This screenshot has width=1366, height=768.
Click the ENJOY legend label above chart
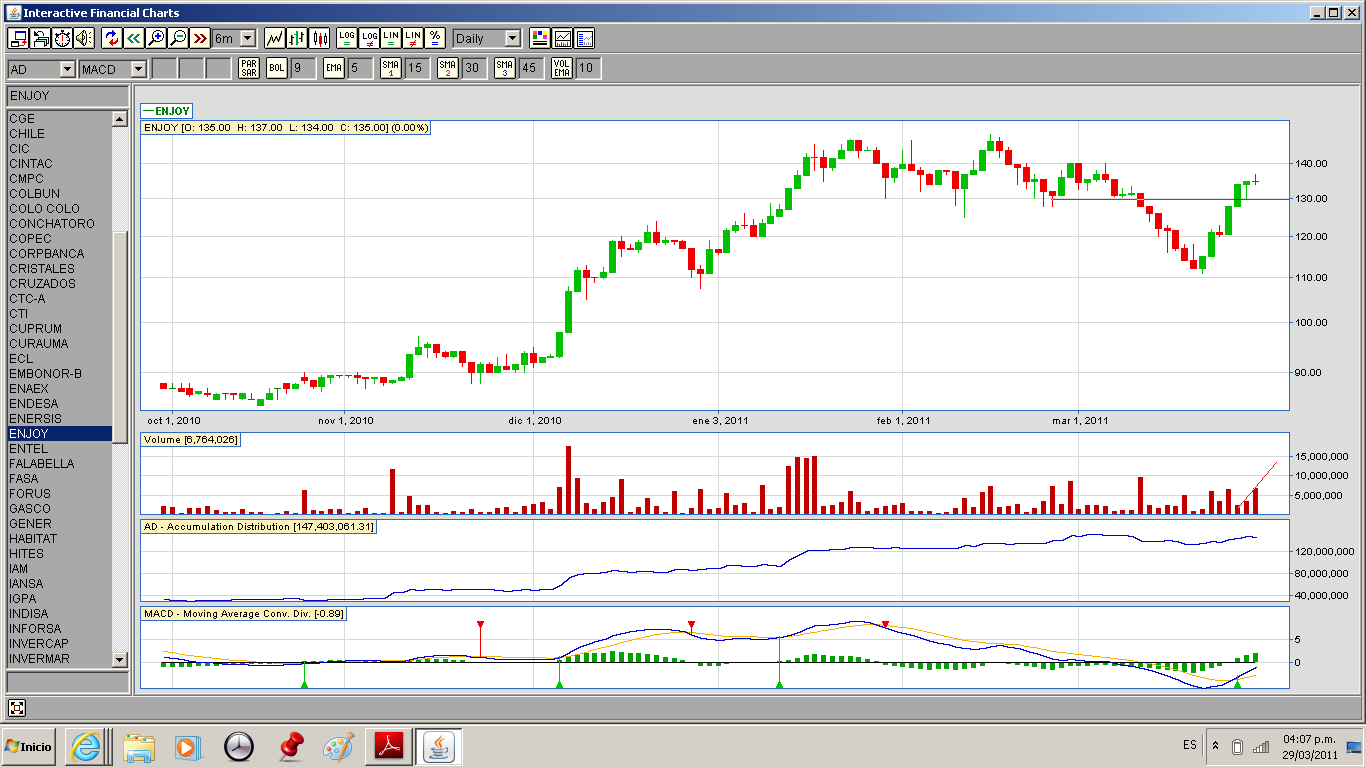point(167,111)
